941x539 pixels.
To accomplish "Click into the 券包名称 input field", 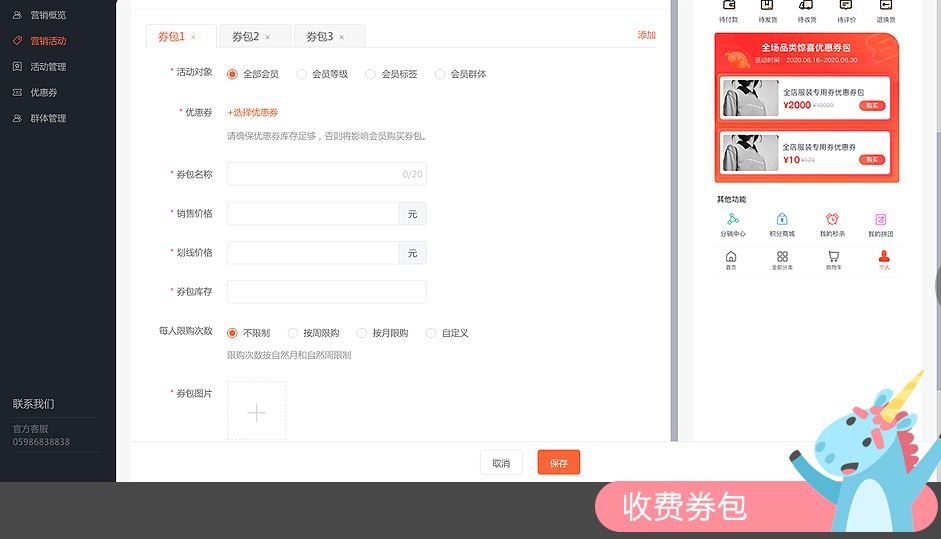I will 313,174.
